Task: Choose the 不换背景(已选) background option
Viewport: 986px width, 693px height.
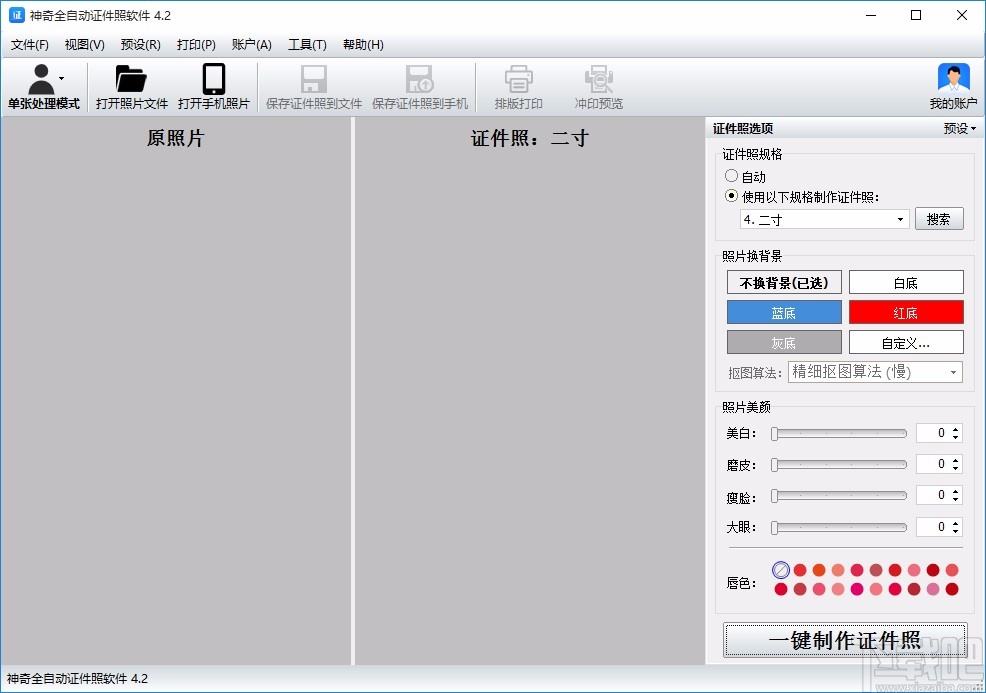Action: click(783, 282)
